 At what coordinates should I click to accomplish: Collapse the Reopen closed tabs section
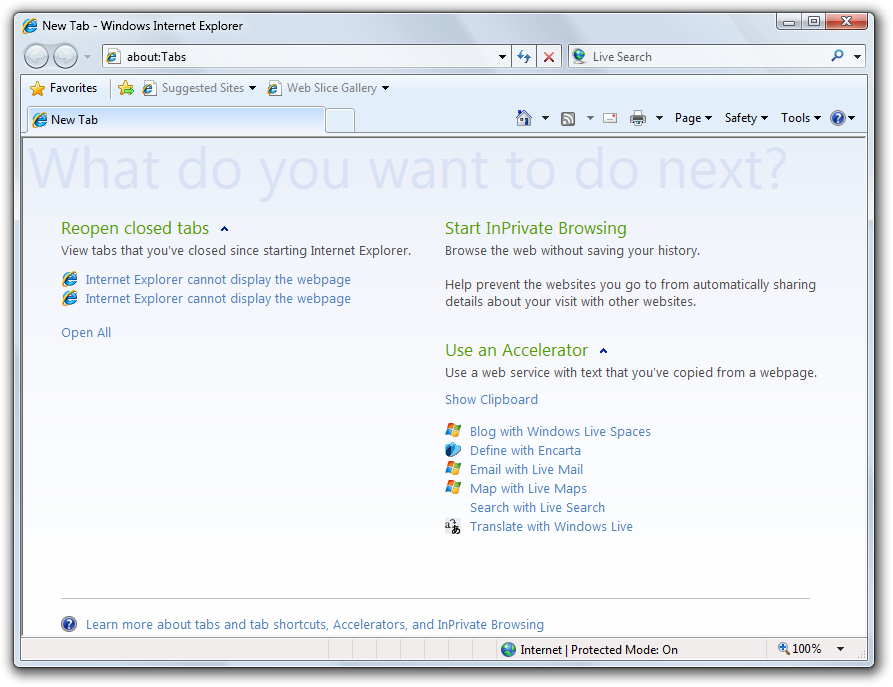click(224, 229)
